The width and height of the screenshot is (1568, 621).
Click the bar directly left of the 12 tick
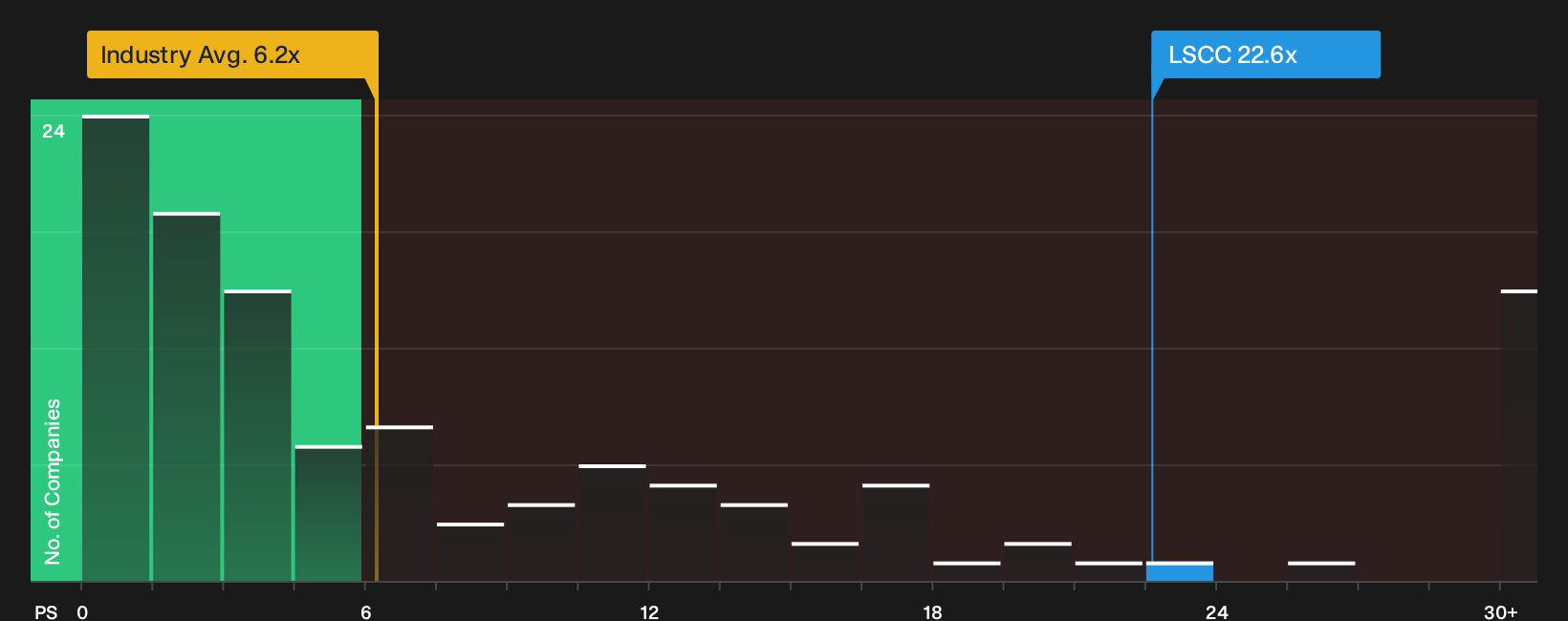pos(612,523)
